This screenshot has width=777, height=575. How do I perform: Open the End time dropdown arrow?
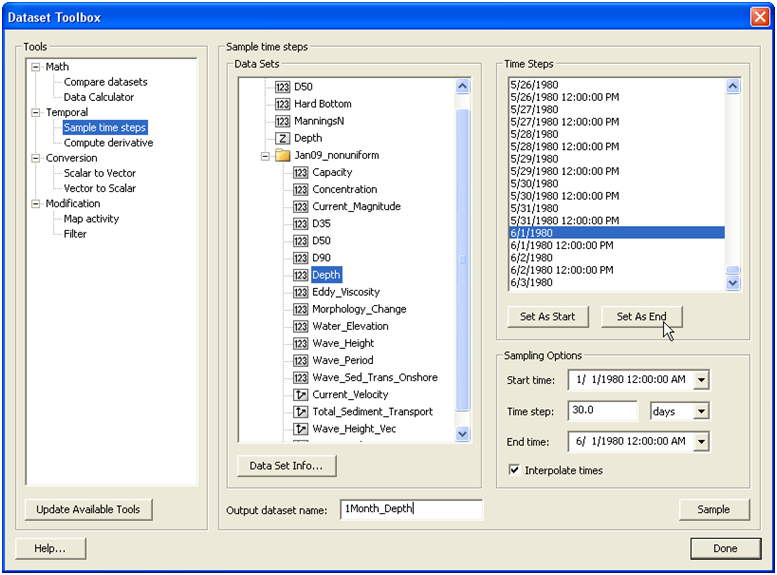click(x=701, y=442)
